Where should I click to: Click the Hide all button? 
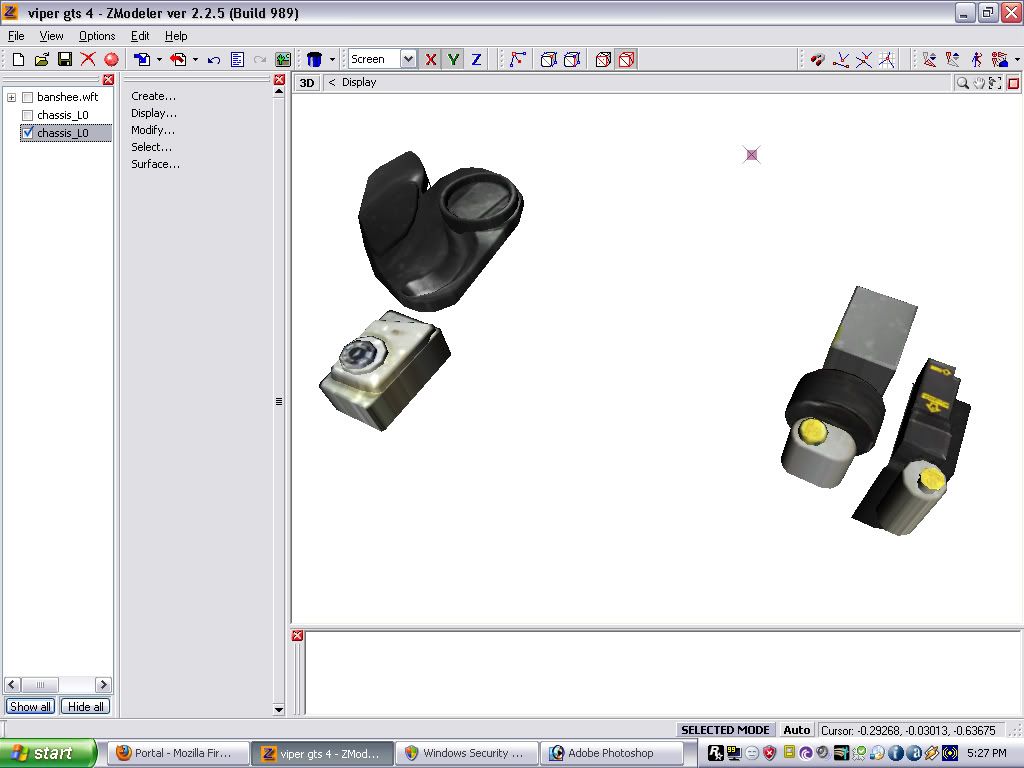tap(85, 707)
